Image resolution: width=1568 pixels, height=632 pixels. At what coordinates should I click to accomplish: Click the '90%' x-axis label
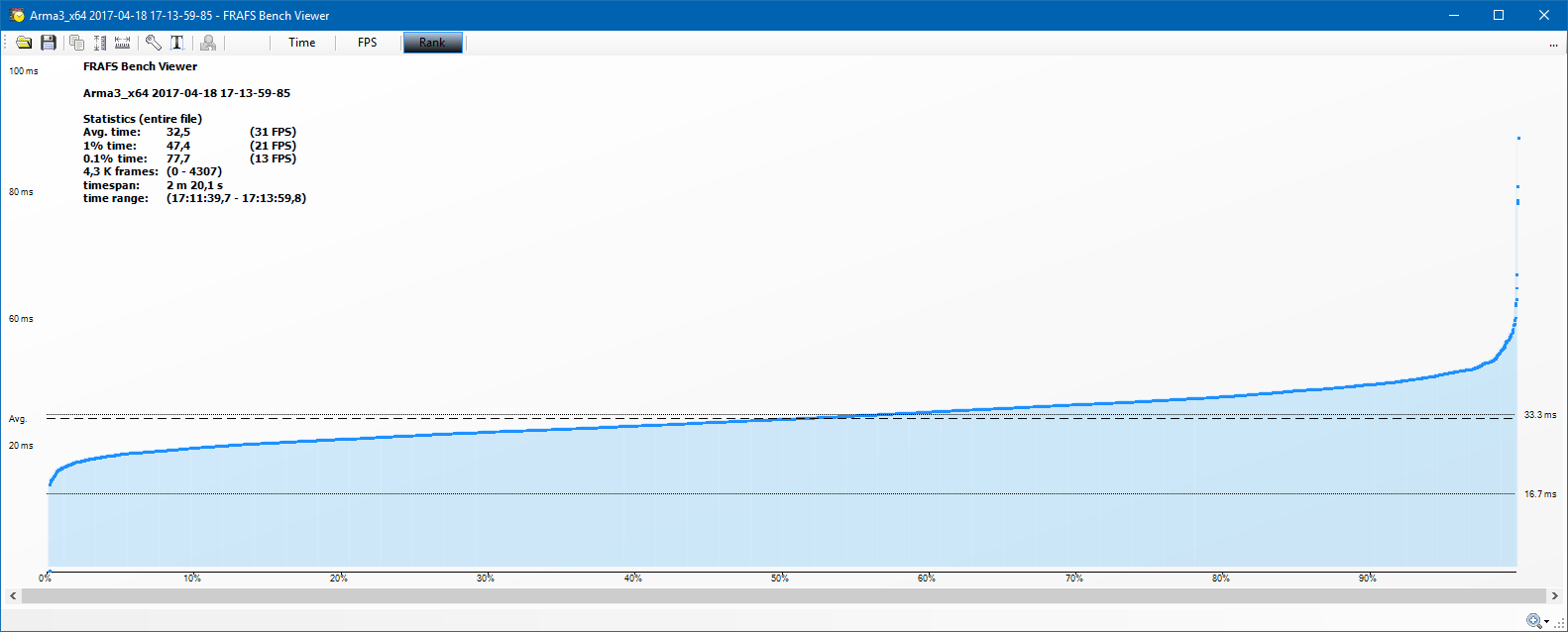[1368, 578]
